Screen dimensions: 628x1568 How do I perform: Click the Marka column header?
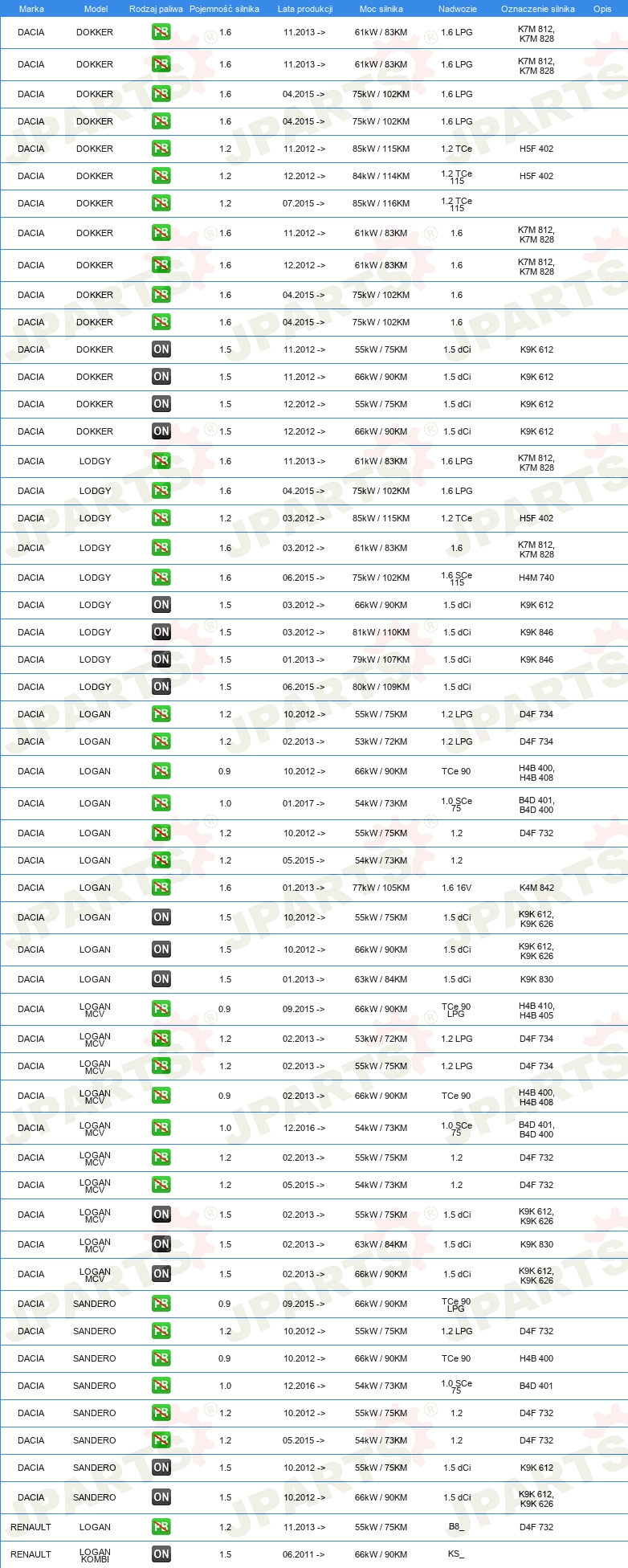tap(31, 9)
